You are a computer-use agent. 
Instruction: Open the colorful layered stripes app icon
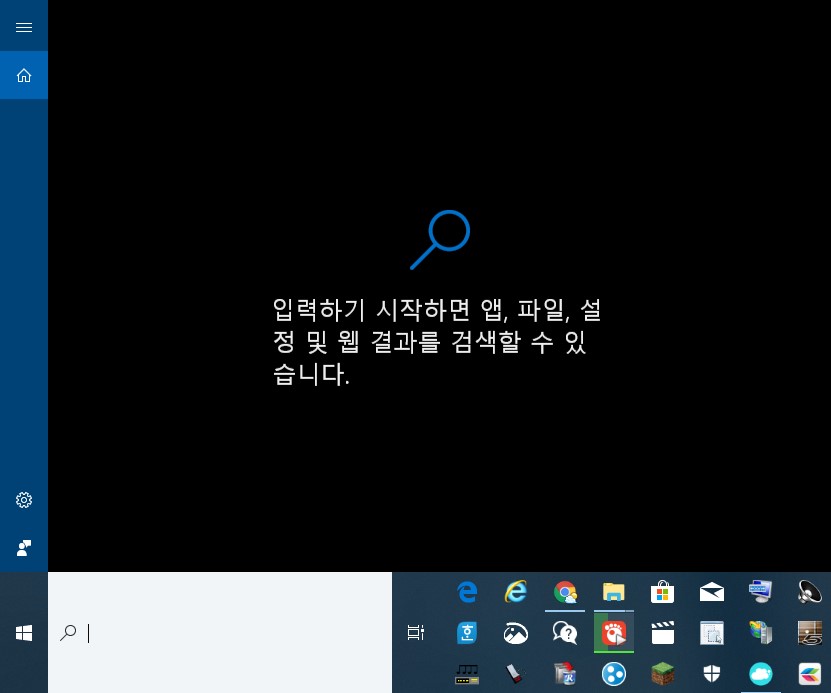click(809, 674)
